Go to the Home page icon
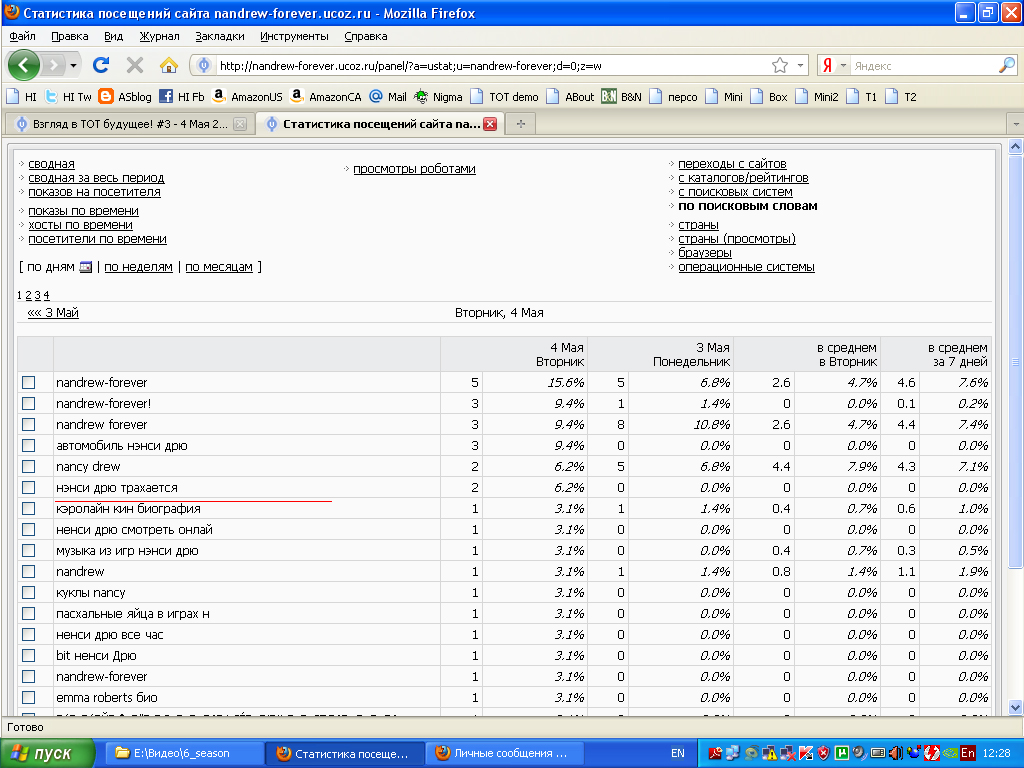Viewport: 1024px width, 768px height. pos(168,65)
